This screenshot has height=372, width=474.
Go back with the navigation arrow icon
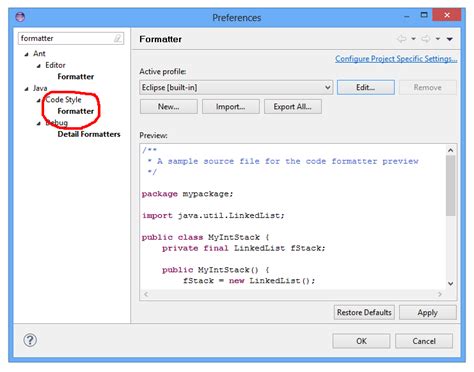click(402, 39)
